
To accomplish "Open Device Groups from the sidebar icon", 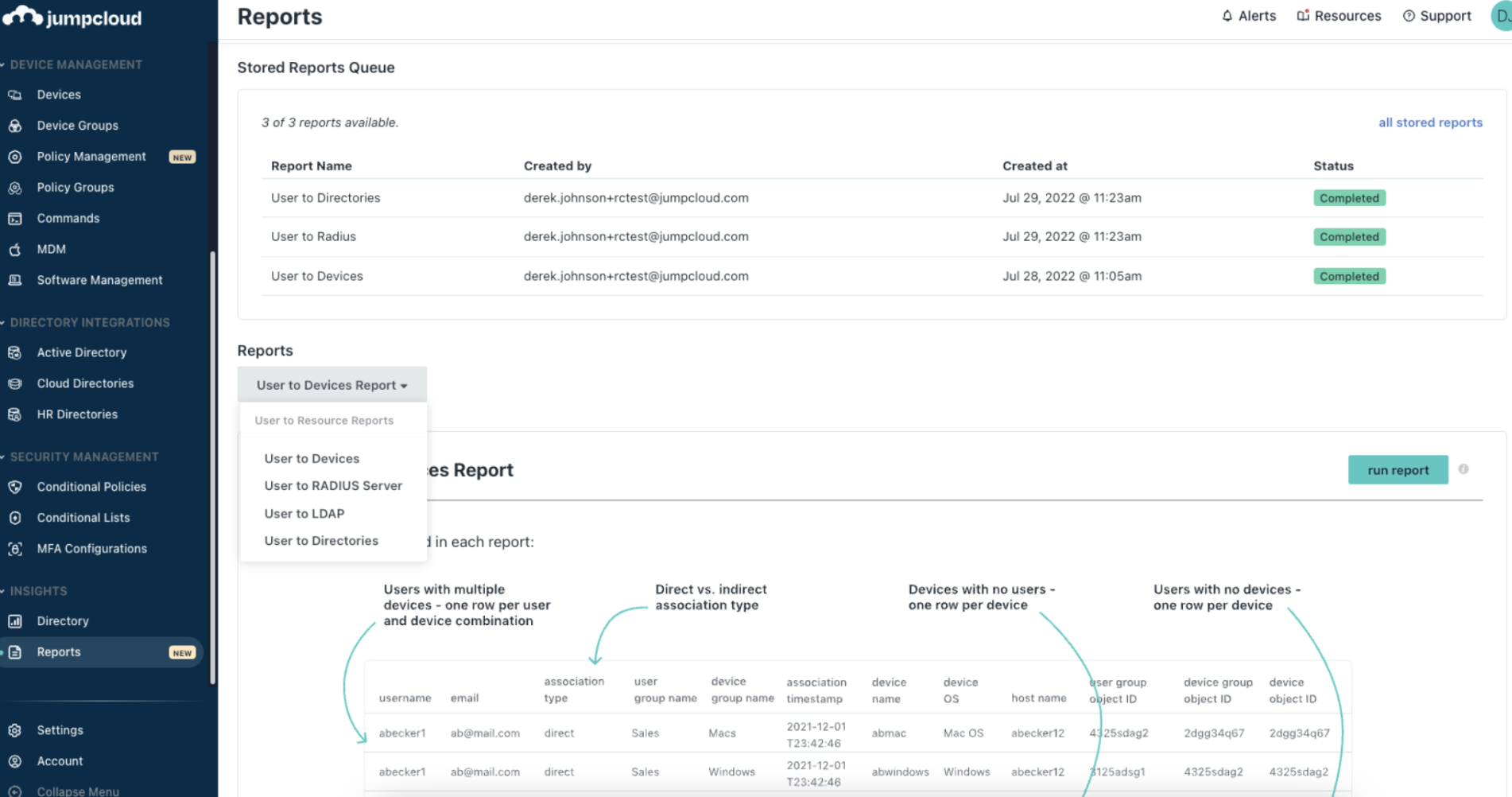I will (x=16, y=125).
